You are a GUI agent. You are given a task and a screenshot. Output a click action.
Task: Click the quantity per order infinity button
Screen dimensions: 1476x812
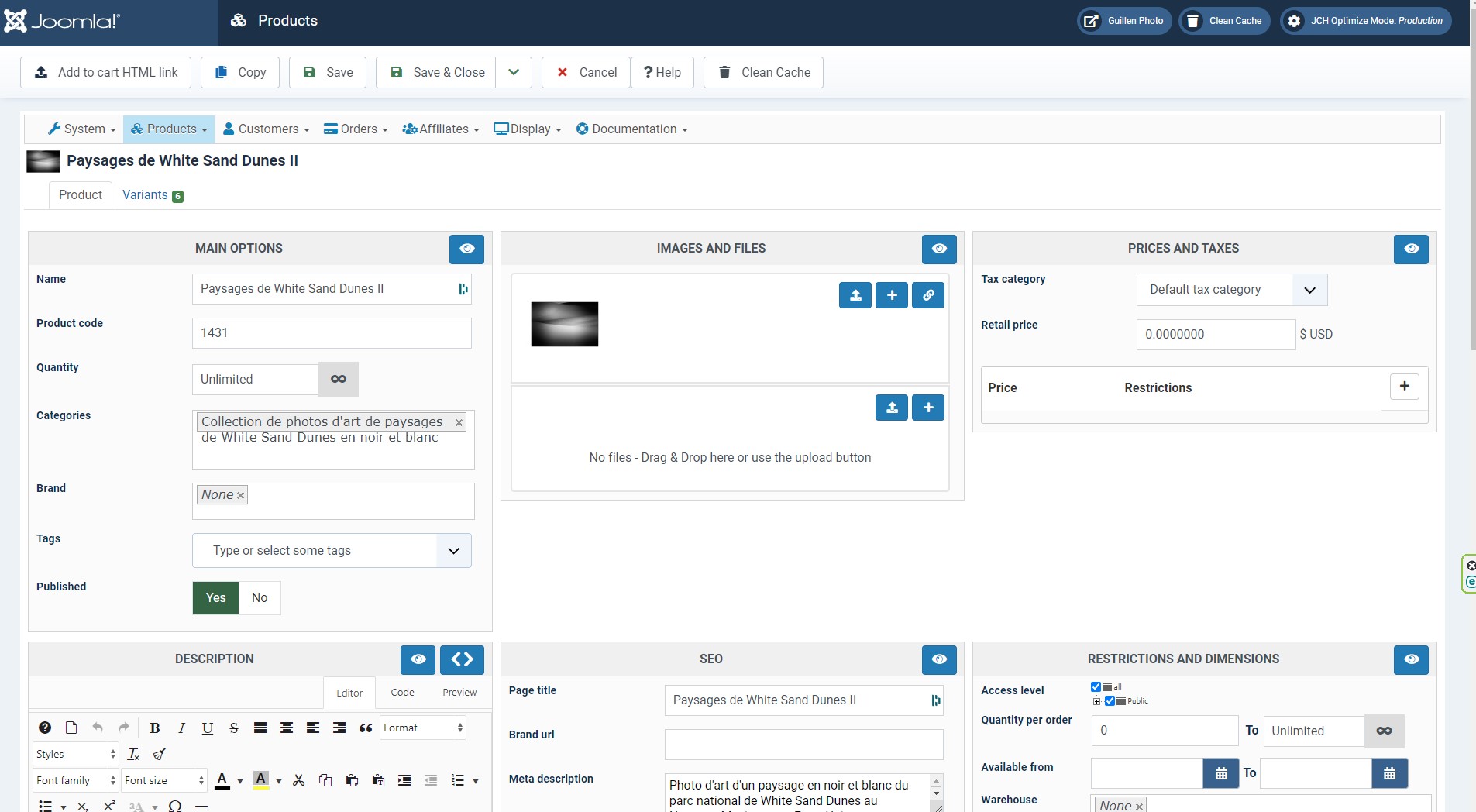pyautogui.click(x=1384, y=731)
